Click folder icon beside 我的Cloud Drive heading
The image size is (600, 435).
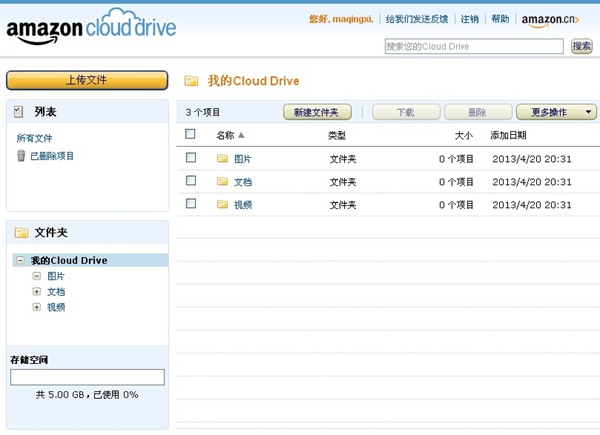pos(191,81)
